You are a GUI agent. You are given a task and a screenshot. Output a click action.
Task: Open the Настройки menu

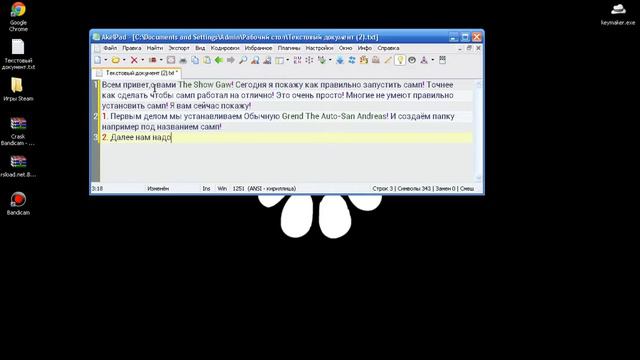click(320, 48)
